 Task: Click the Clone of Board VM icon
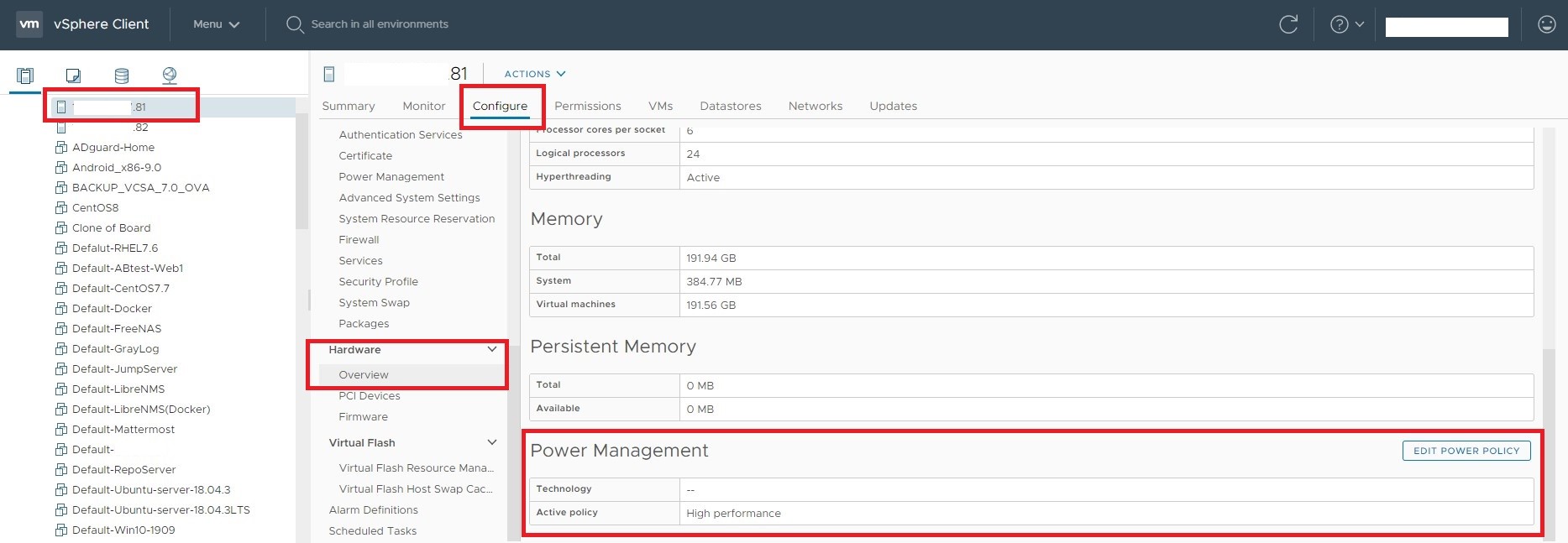61,227
